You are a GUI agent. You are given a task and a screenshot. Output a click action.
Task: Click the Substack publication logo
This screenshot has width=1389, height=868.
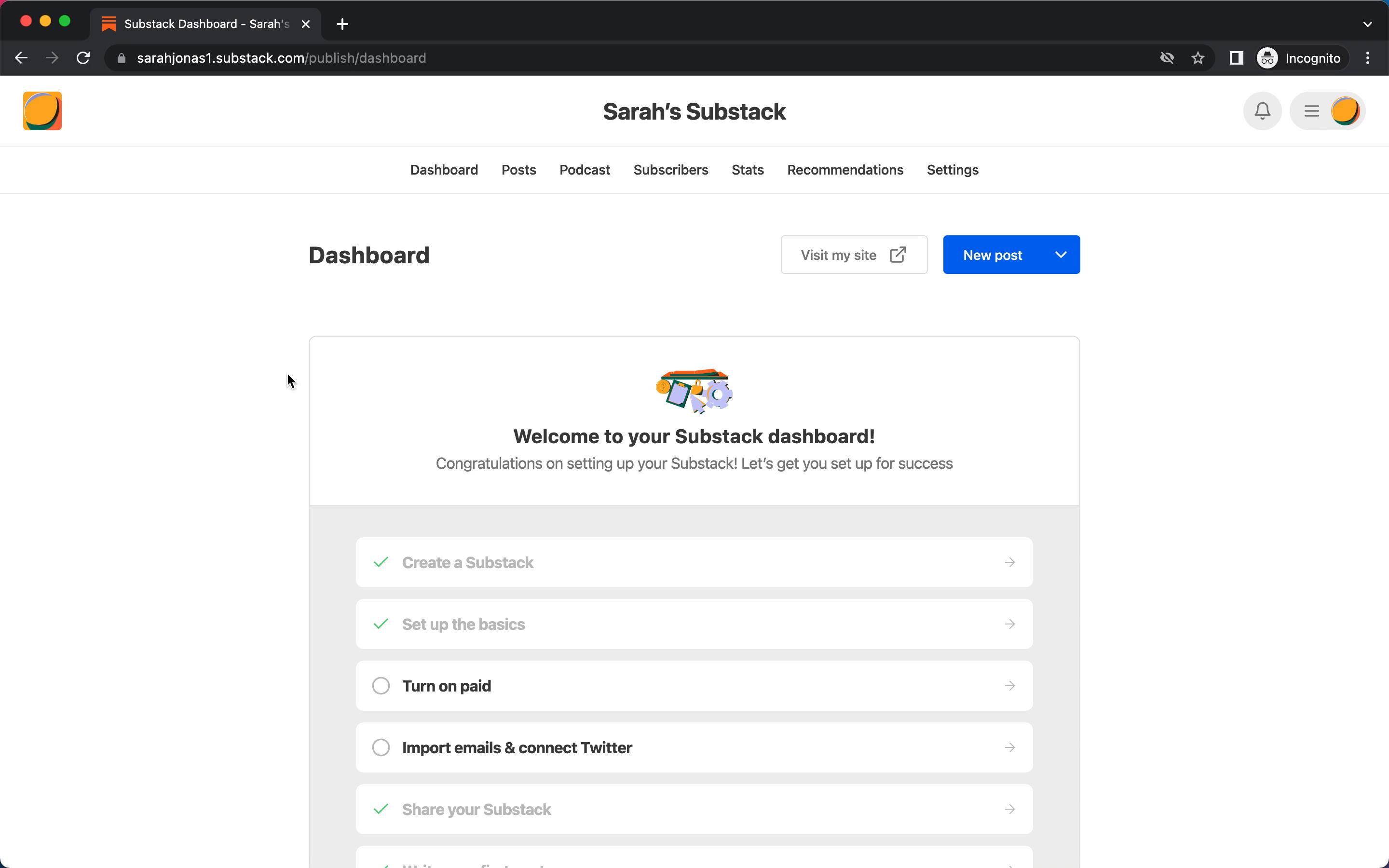[x=42, y=111]
